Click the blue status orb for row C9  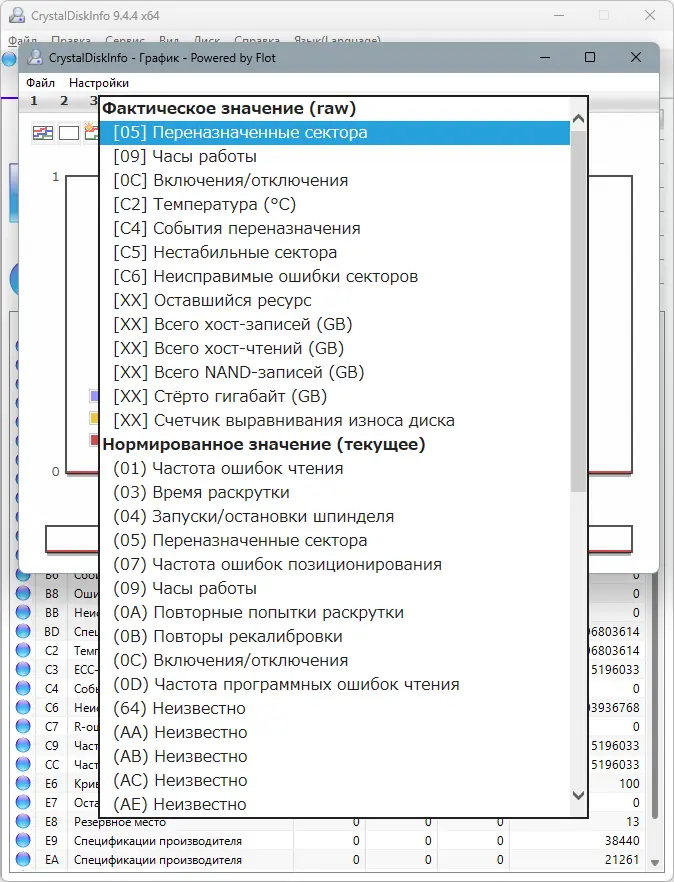tap(23, 745)
